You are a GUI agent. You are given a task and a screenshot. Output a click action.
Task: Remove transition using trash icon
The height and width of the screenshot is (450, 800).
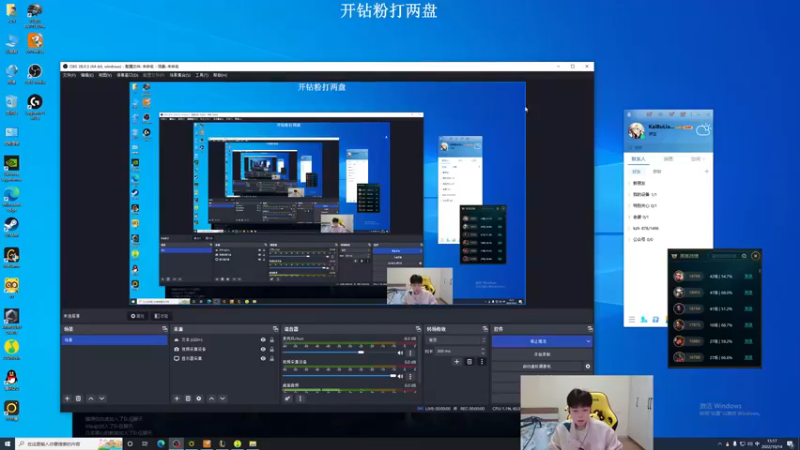[469, 362]
